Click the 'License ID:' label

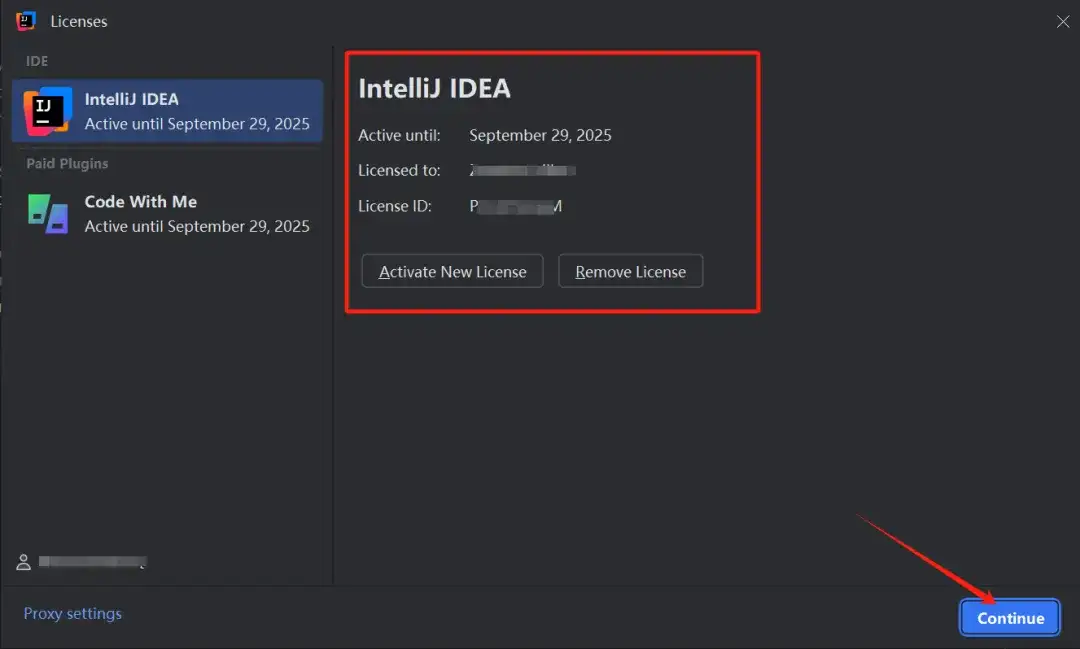coord(395,206)
